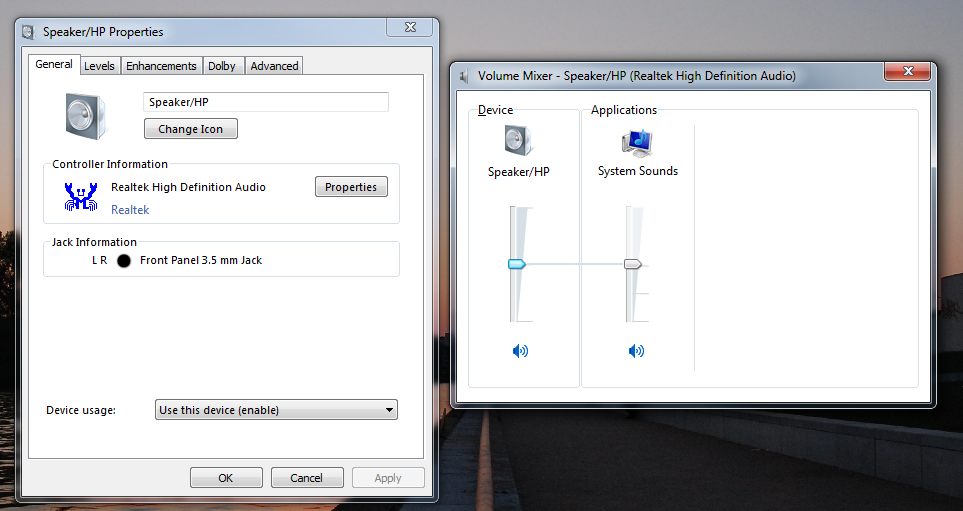
Task: Click the black jack color dot
Action: tap(124, 260)
